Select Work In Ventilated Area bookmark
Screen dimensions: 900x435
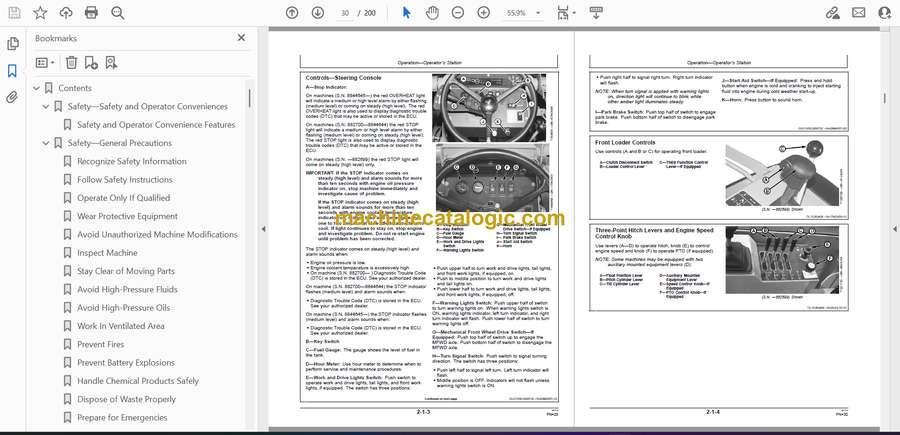click(121, 326)
